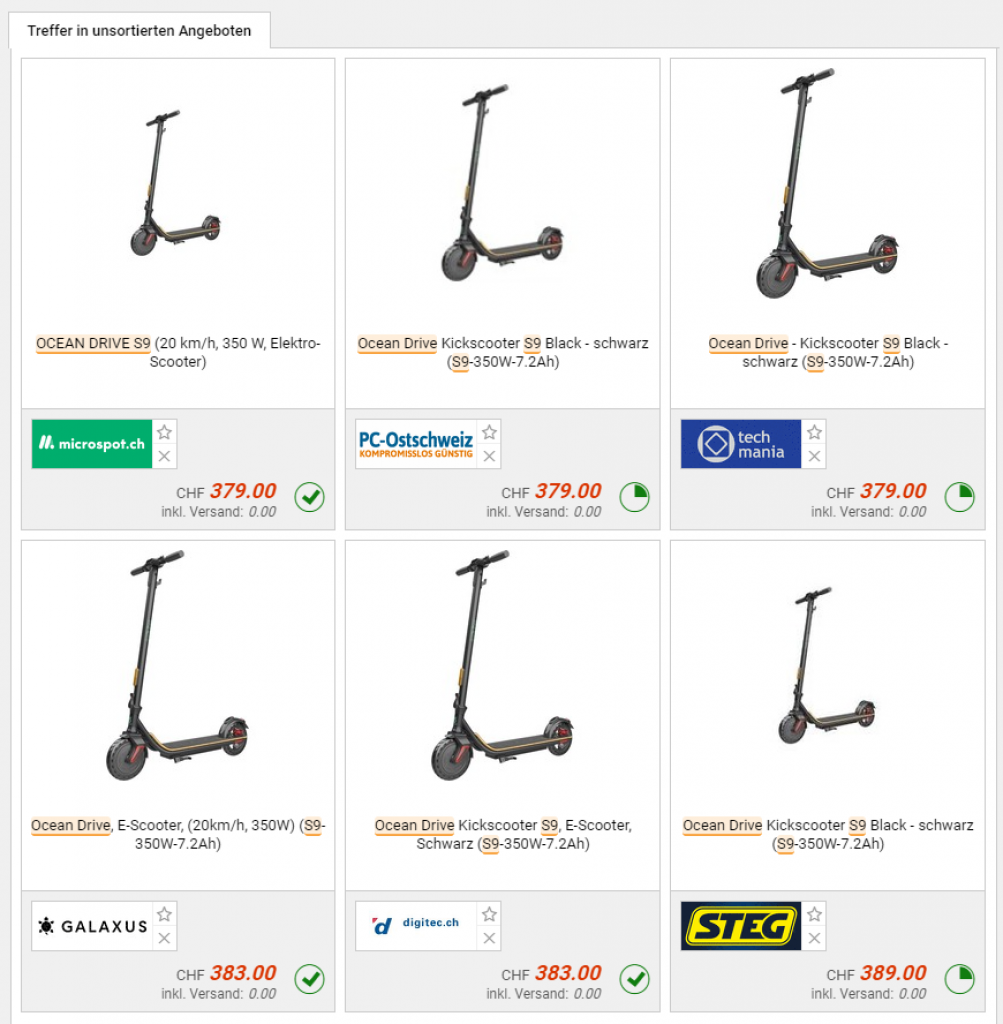The height and width of the screenshot is (1024, 1003).
Task: Mark the tech mania offer as favorite
Action: coord(814,432)
